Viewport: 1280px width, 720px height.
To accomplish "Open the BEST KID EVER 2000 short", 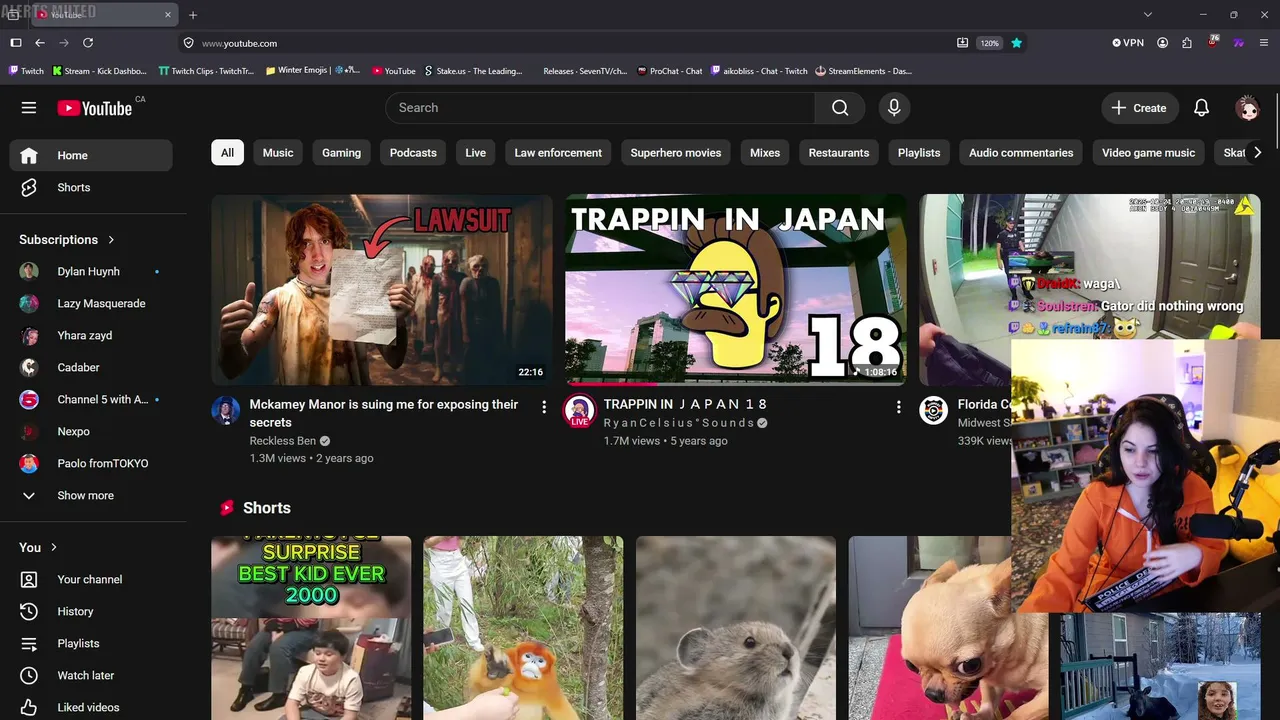I will 311,628.
